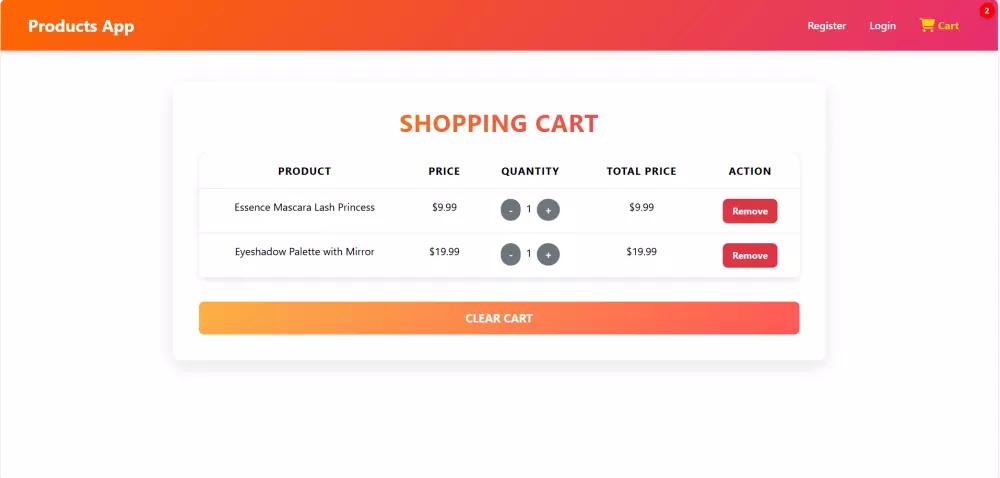Click the Price column header
Image resolution: width=1000 pixels, height=478 pixels.
tap(444, 171)
